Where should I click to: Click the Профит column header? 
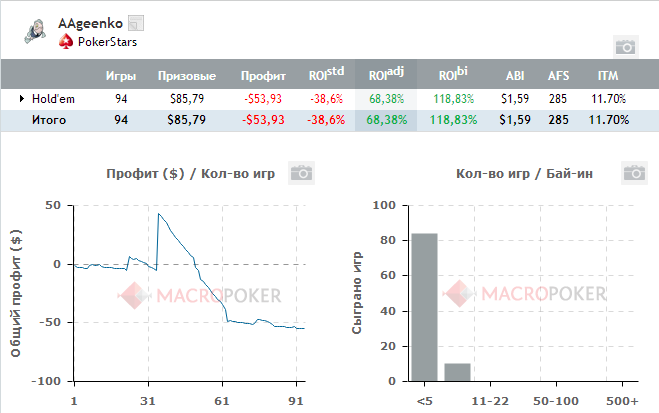click(264, 75)
